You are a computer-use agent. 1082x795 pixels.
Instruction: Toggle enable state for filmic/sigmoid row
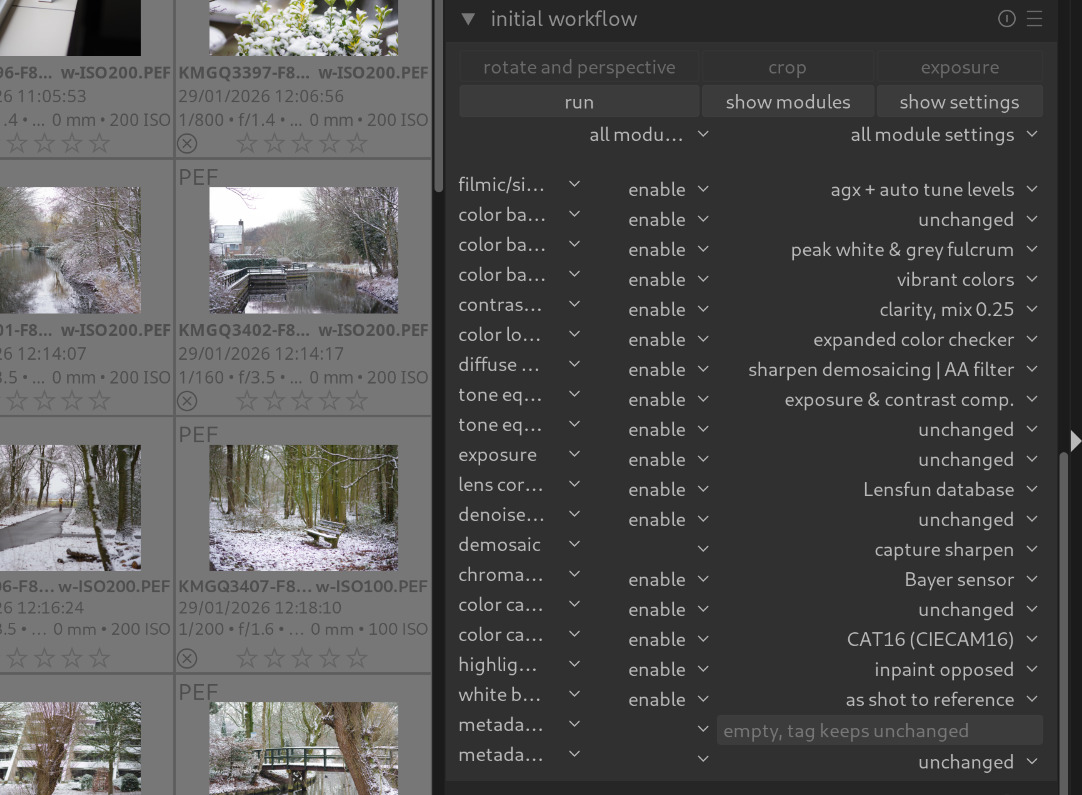667,189
